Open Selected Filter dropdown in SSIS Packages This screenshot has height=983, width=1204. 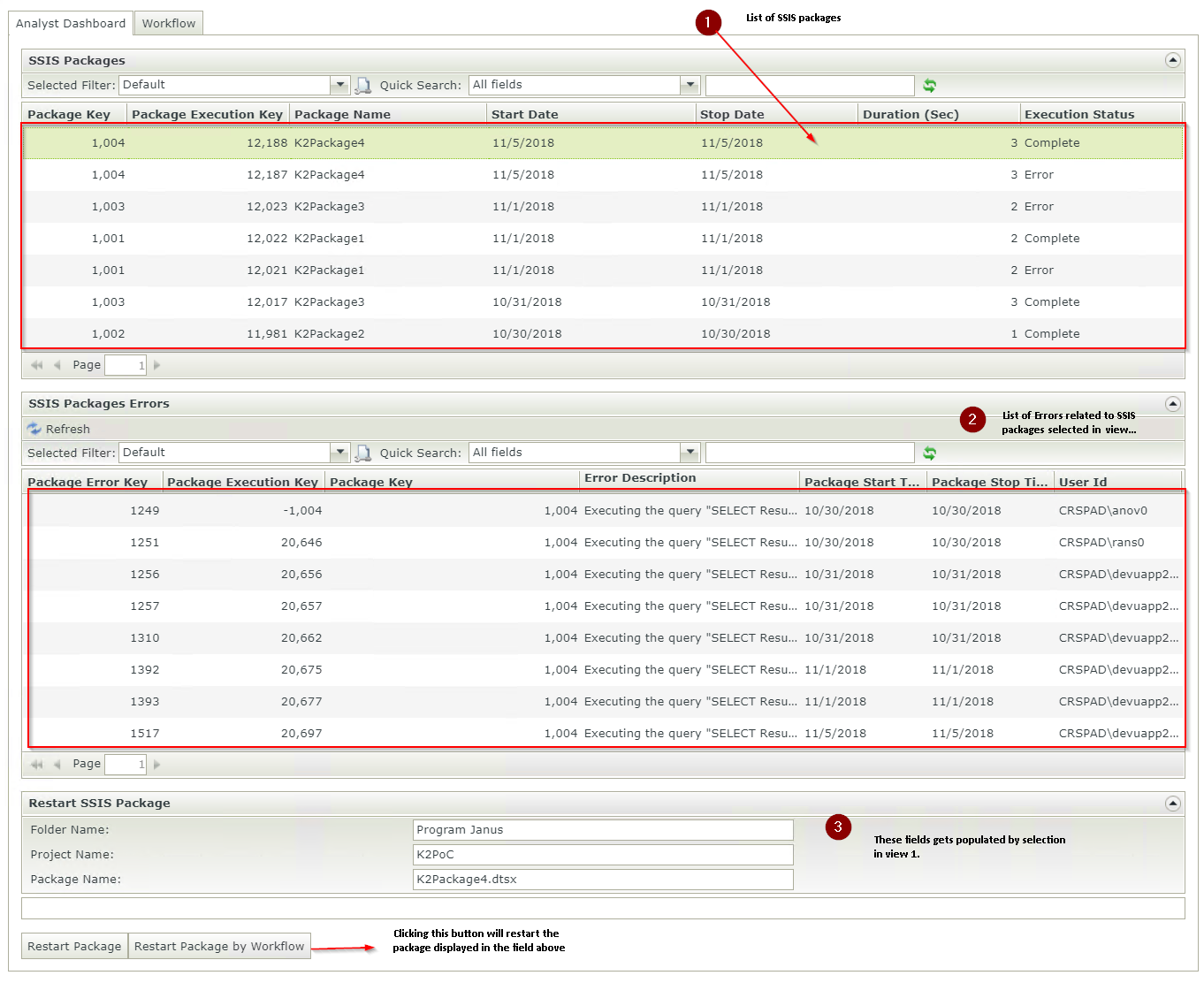coord(340,85)
